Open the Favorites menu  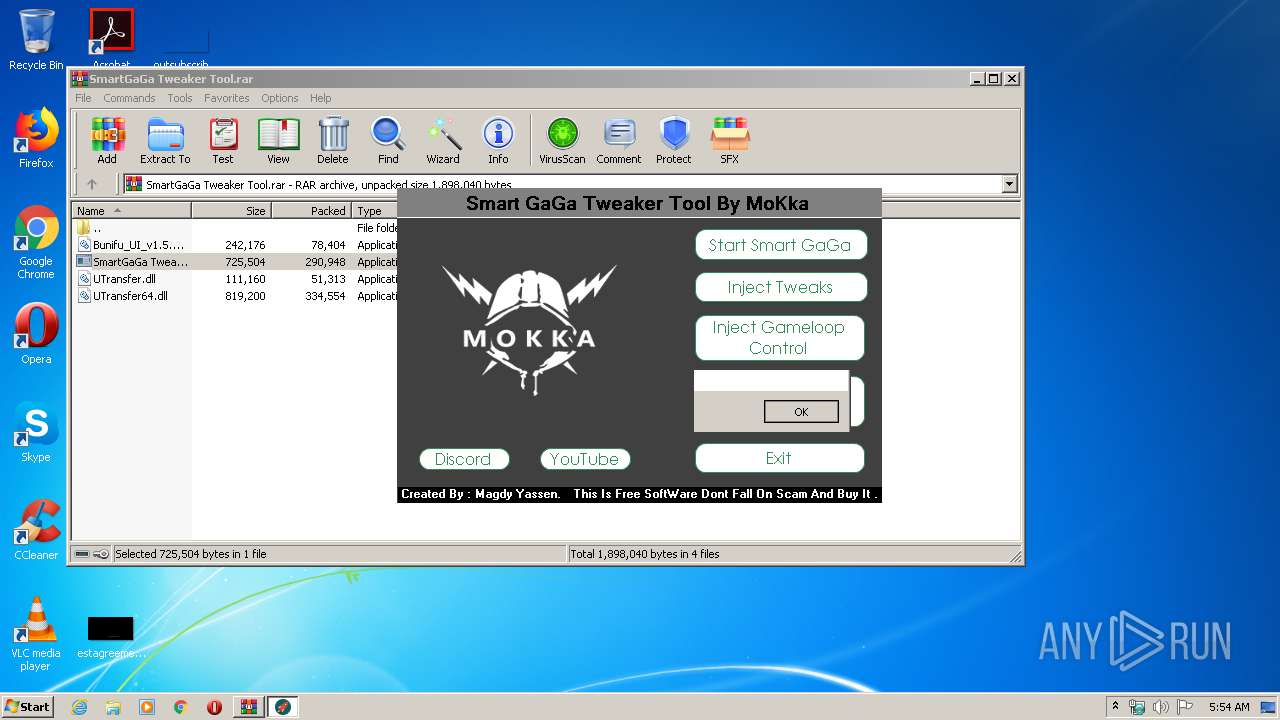[x=227, y=98]
